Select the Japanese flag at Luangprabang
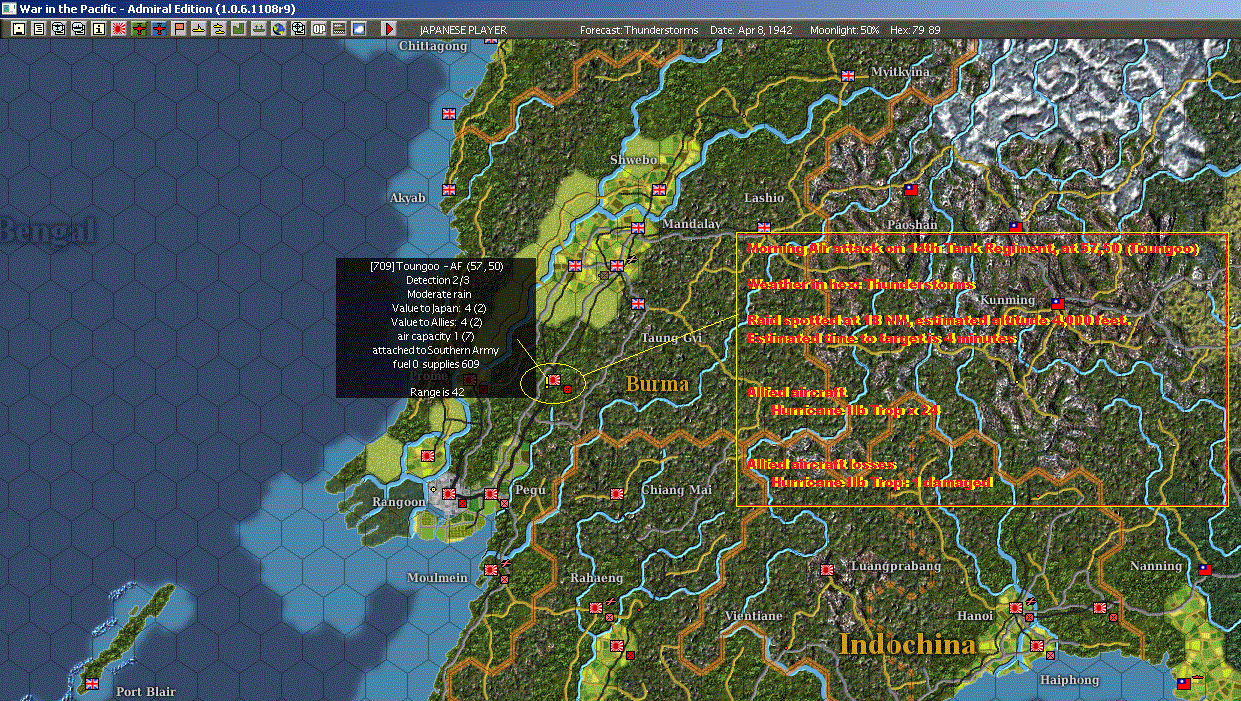Screen dimensions: 1241x701 (x=827, y=569)
